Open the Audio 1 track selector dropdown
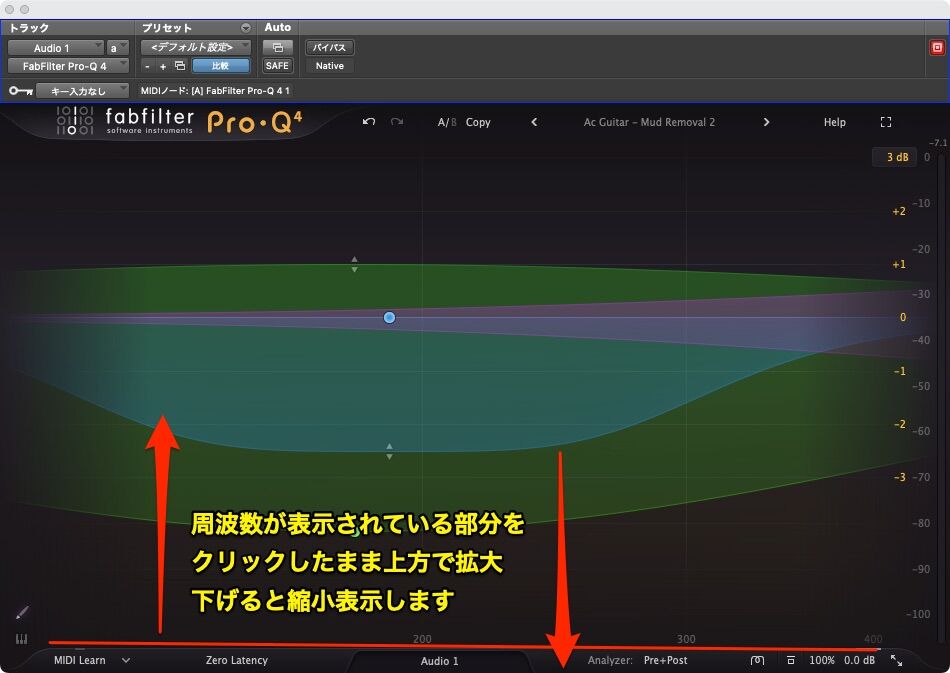950x673 pixels. (x=56, y=48)
